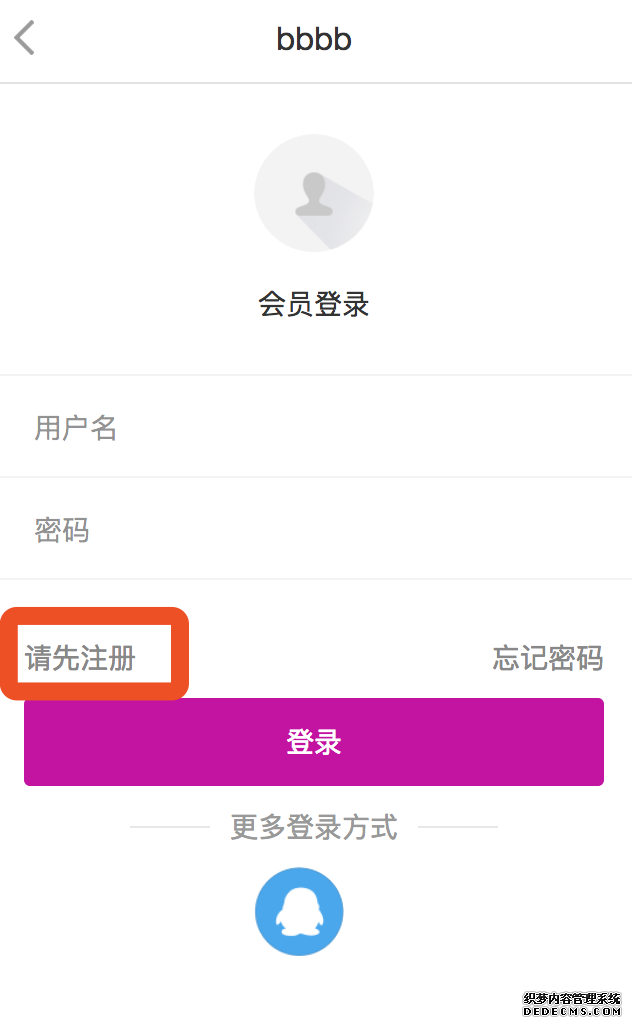Click the DEDECMS watermark logo
Viewport: 632px width, 1026px height.
pyautogui.click(x=572, y=1004)
